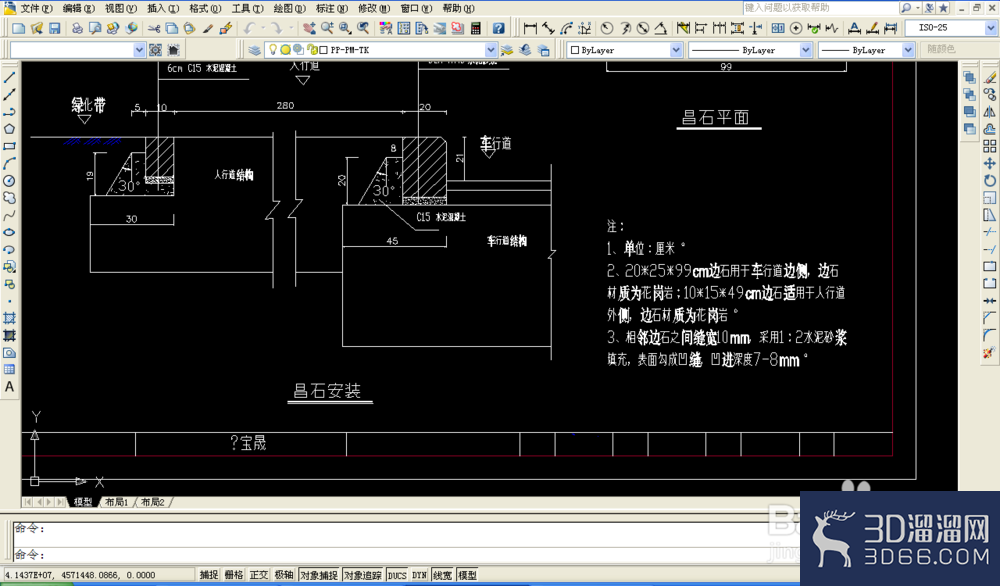Viewport: 1000px width, 586px height.
Task: Toggle 捕捉 snap mode in status bar
Action: pos(209,575)
